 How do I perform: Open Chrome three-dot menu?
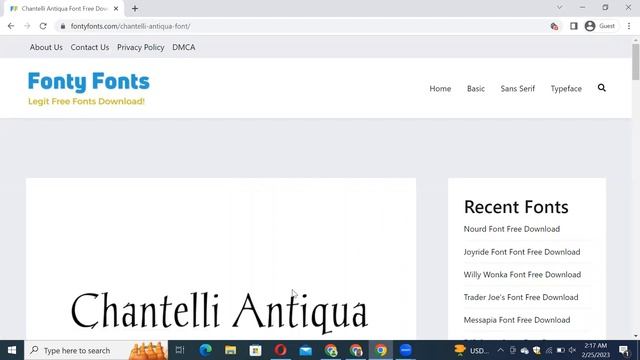tap(629, 26)
